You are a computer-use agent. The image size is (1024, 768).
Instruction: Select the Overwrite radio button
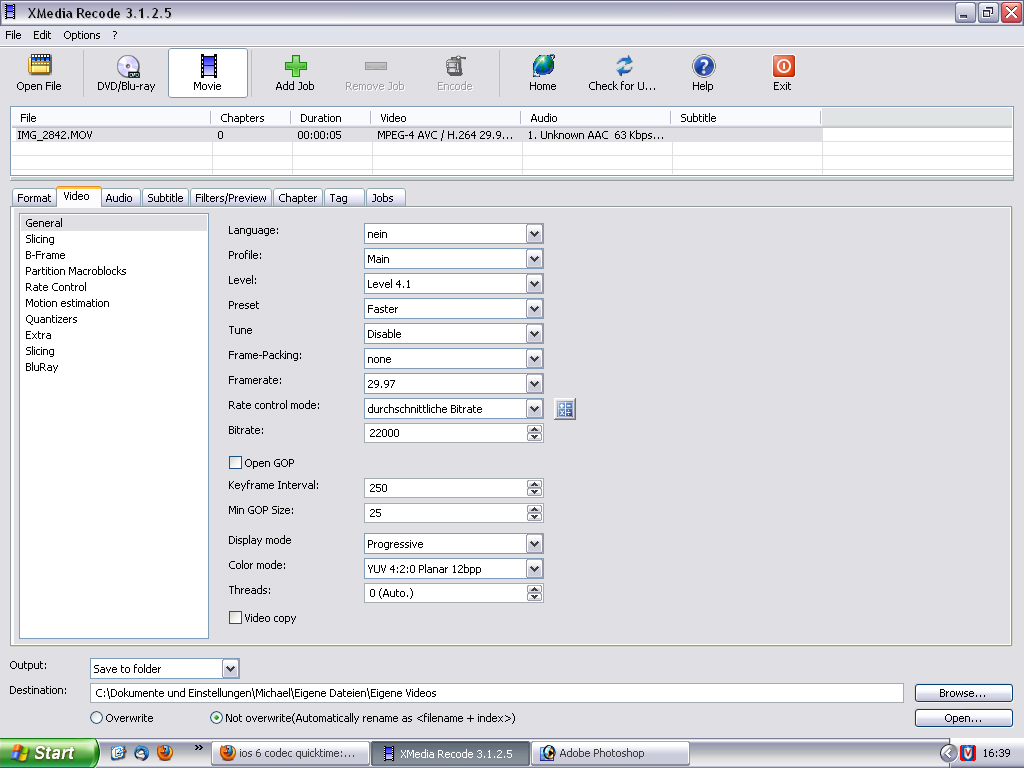pyautogui.click(x=97, y=718)
